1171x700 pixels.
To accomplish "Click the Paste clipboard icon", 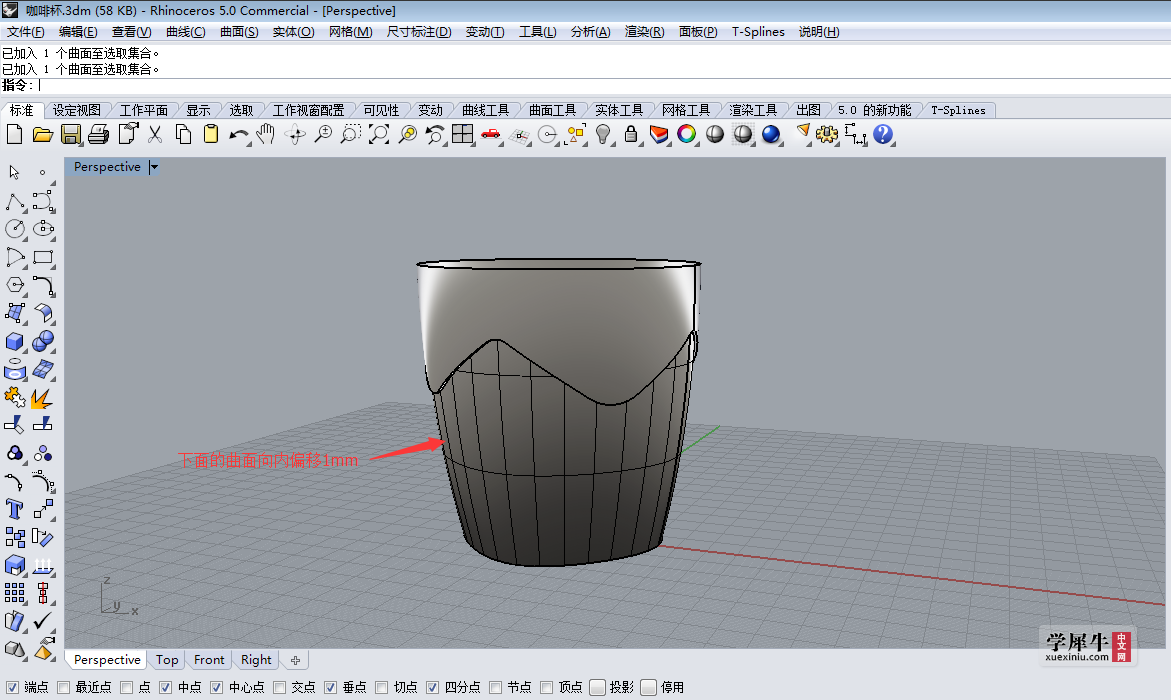I will point(211,134).
